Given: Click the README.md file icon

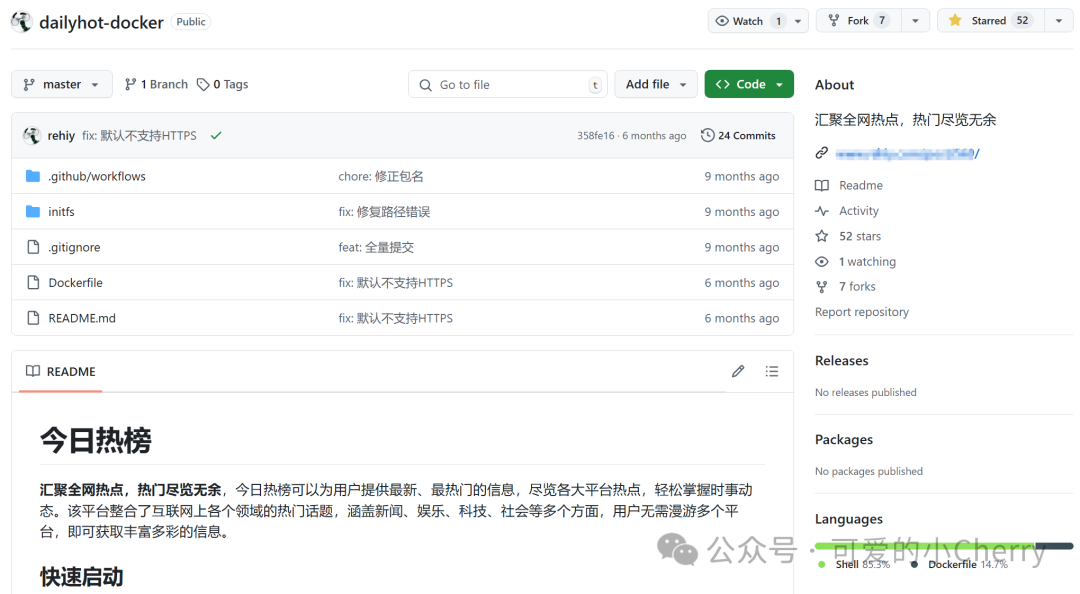Looking at the screenshot, I should (x=33, y=318).
